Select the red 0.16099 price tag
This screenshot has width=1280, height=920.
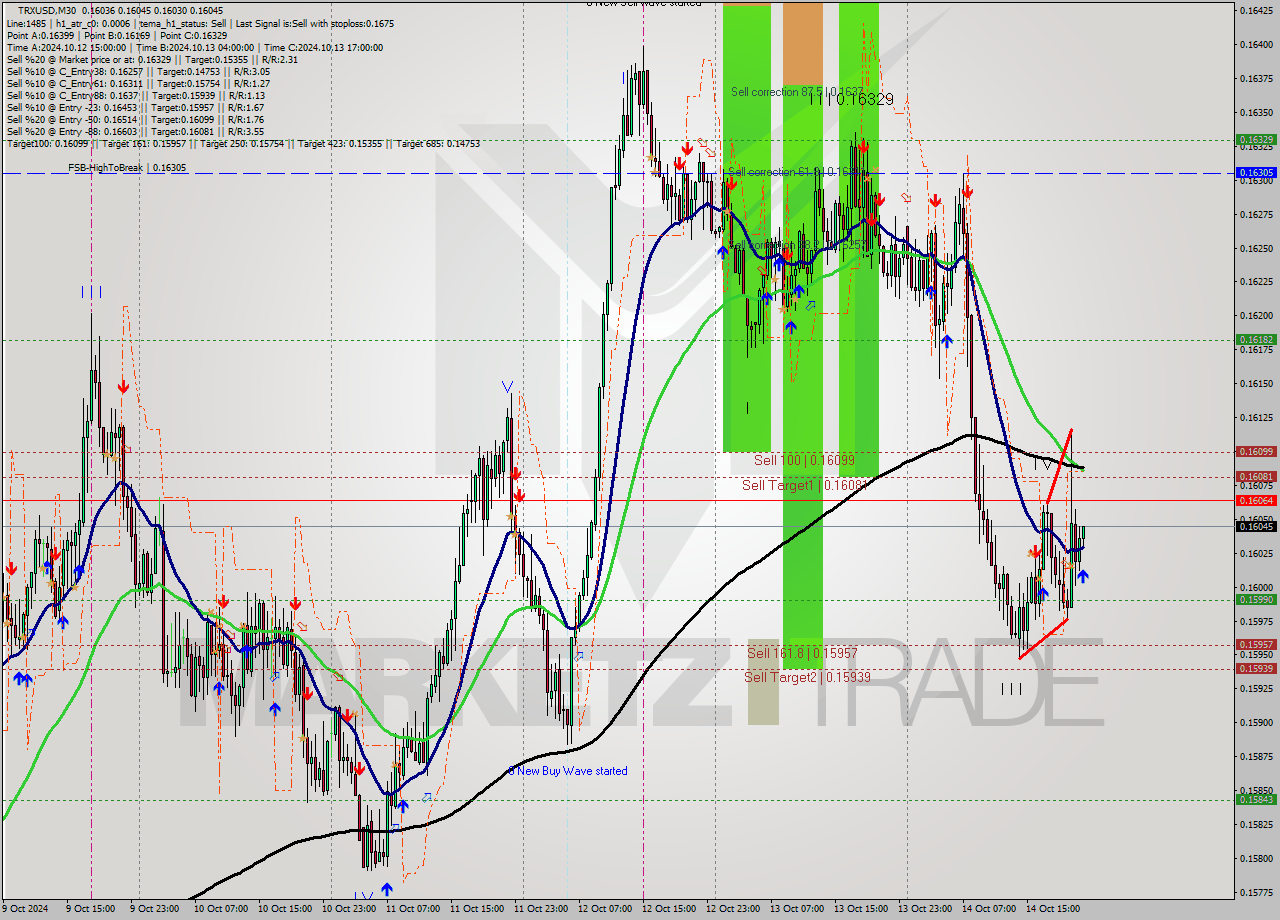coord(1256,452)
